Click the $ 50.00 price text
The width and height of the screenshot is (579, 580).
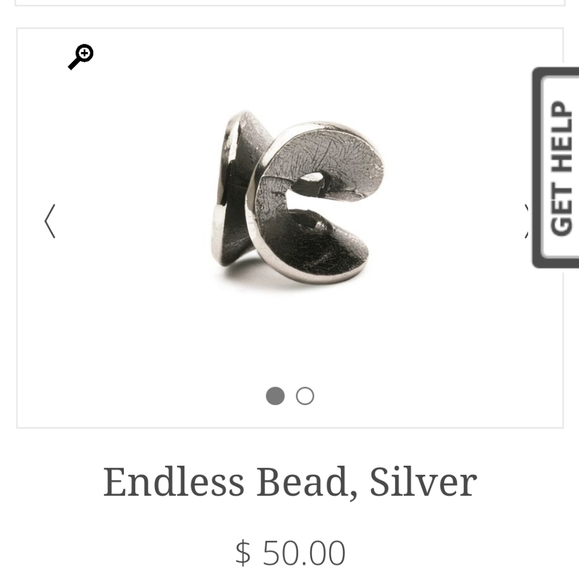(290, 553)
